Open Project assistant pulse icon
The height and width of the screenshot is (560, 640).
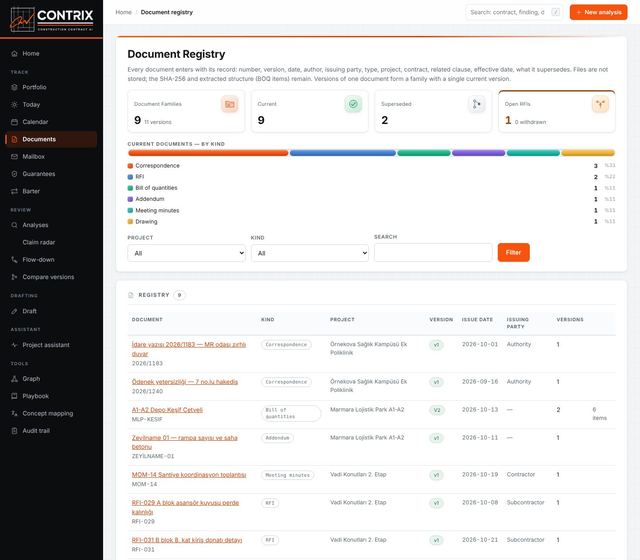(x=14, y=345)
